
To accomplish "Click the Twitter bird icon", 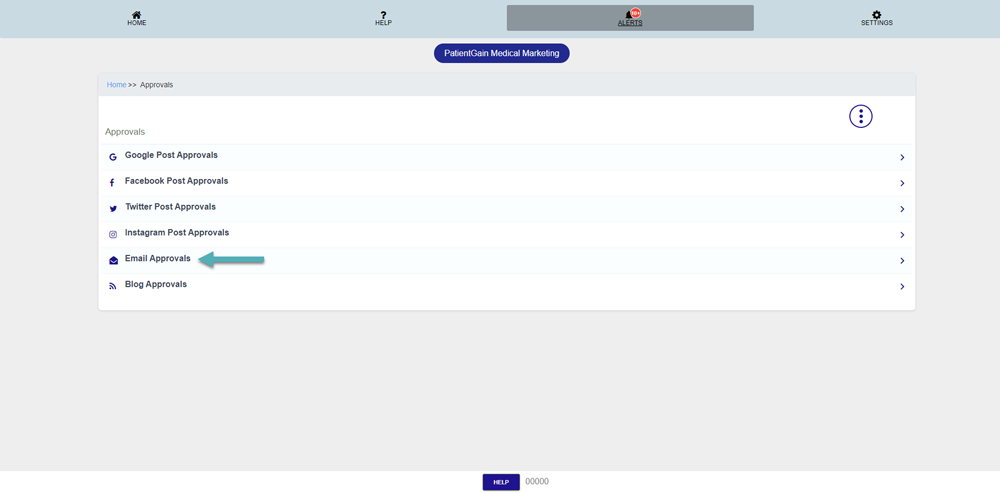I will pos(113,209).
